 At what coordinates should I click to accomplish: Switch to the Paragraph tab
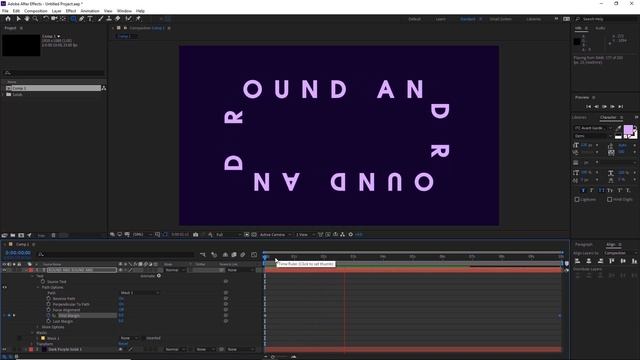[x=584, y=244]
